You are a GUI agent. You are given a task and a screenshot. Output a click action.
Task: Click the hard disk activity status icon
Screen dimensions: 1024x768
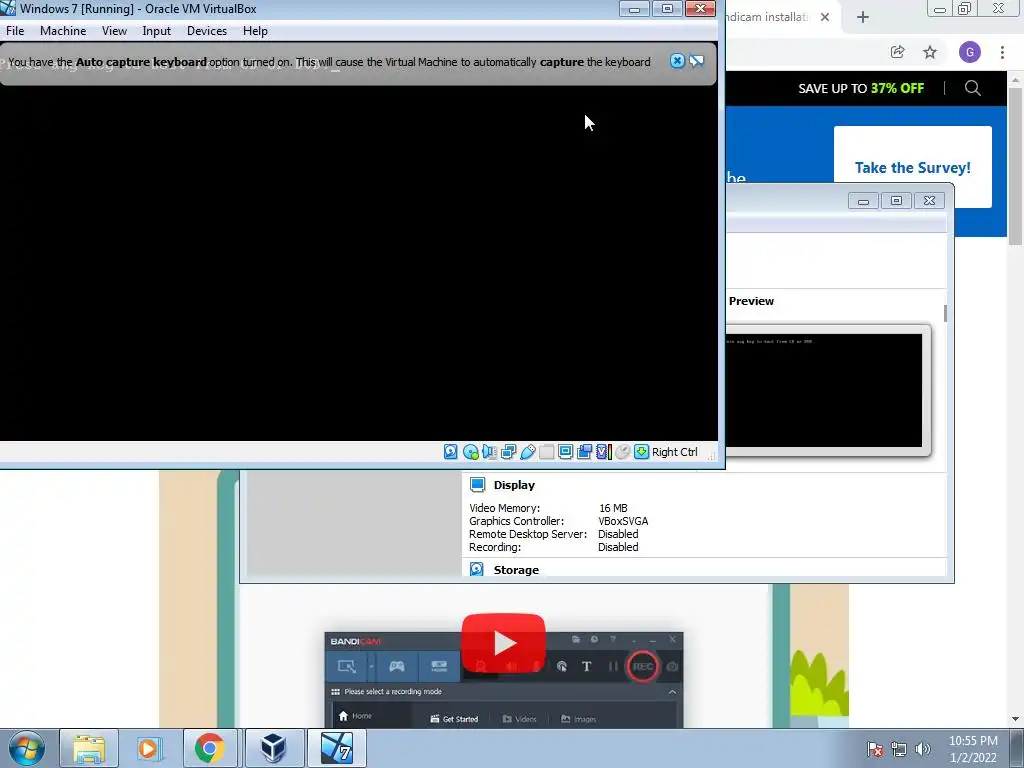[451, 452]
